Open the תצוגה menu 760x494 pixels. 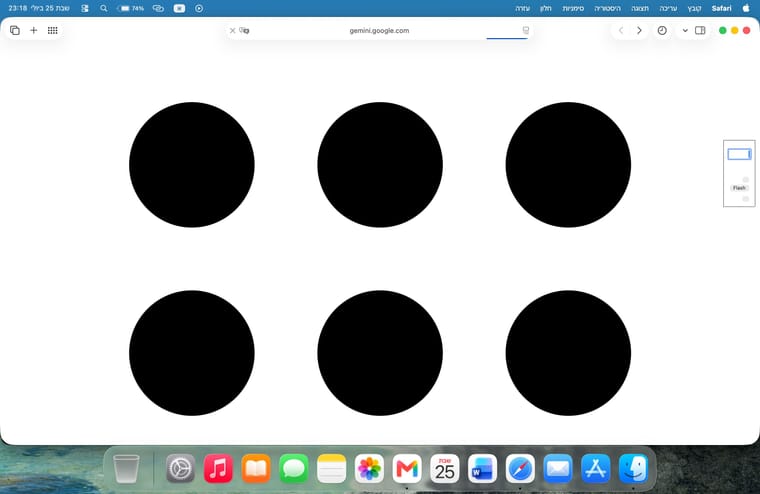click(x=640, y=8)
